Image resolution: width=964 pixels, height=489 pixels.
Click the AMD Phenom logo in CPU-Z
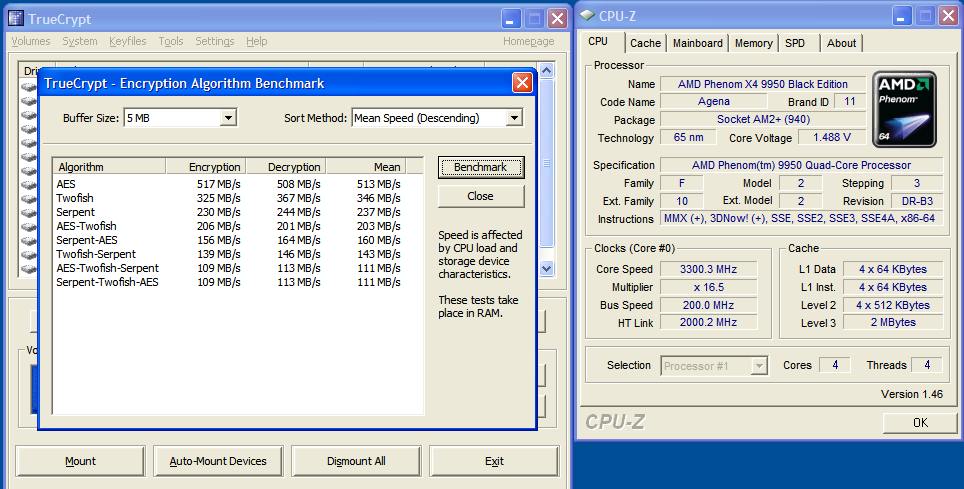(x=904, y=109)
